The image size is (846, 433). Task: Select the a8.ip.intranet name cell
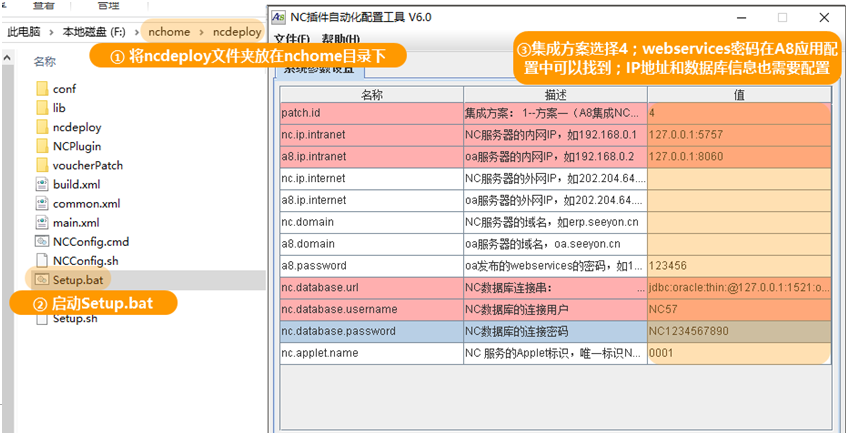tap(372, 157)
